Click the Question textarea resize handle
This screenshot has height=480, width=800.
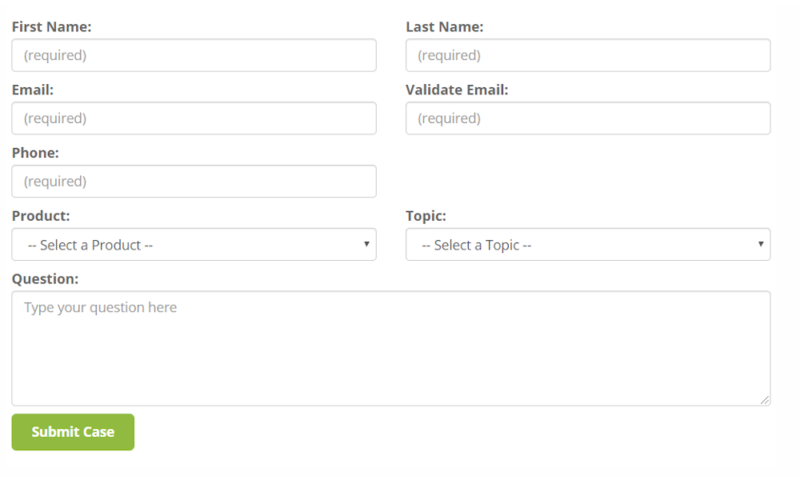[764, 400]
